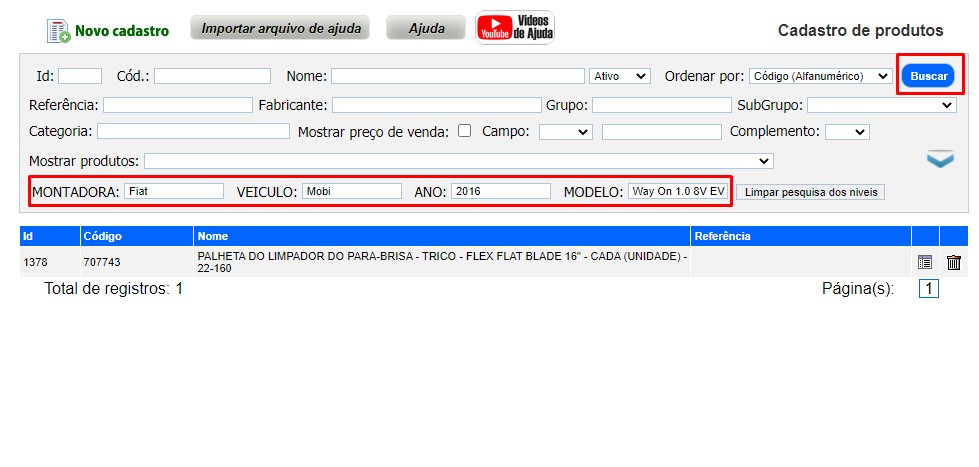Click the text field after Campo dropdown

click(x=662, y=132)
